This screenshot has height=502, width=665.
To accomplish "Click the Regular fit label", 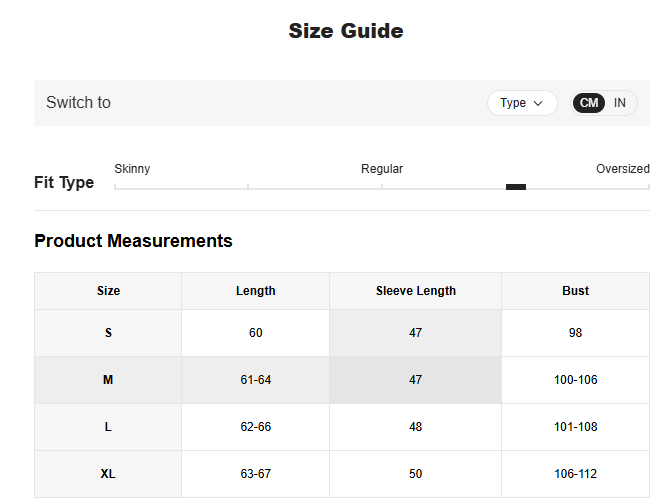I will pos(382,169).
